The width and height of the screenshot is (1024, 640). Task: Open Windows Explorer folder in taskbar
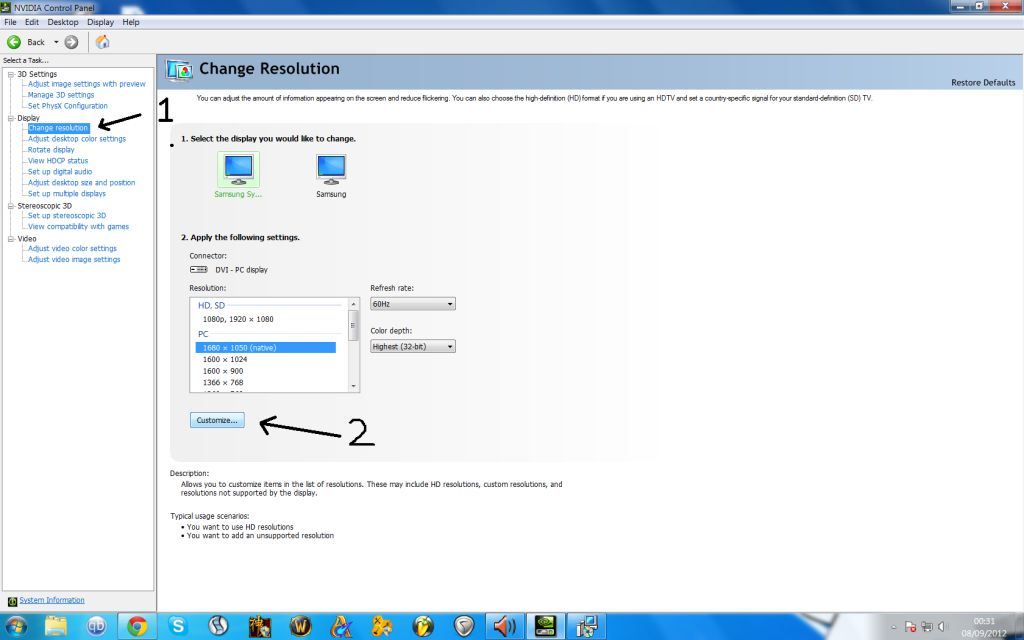(x=56, y=626)
